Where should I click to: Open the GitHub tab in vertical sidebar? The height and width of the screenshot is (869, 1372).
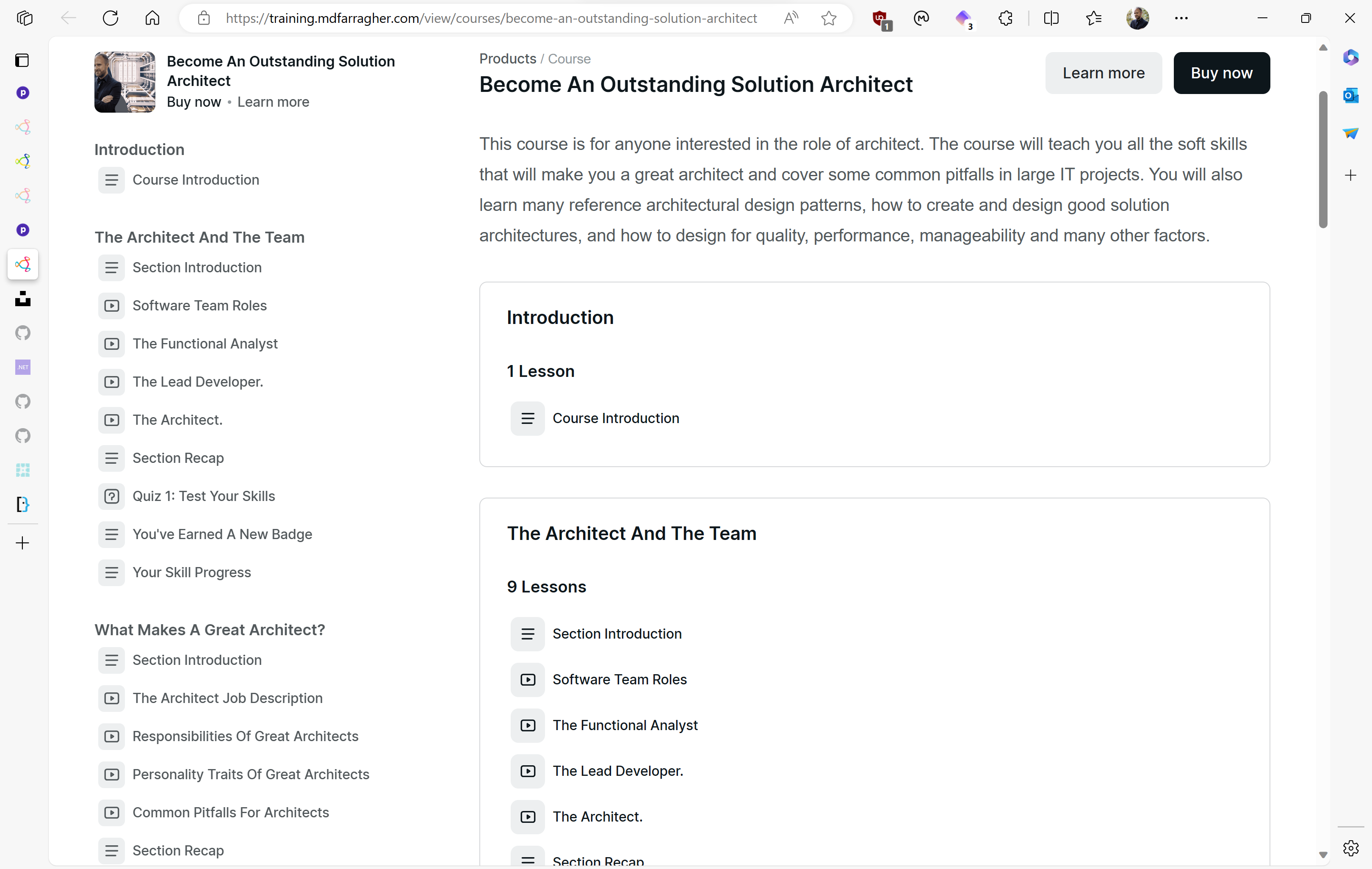click(23, 333)
